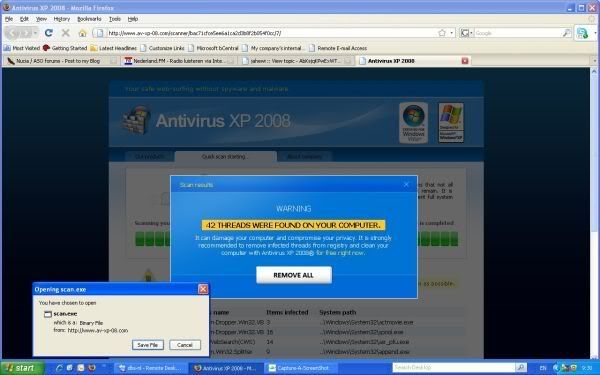This screenshot has height=375, width=600.
Task: Expand the back/forward history dropdown arrow
Action: 35,33
